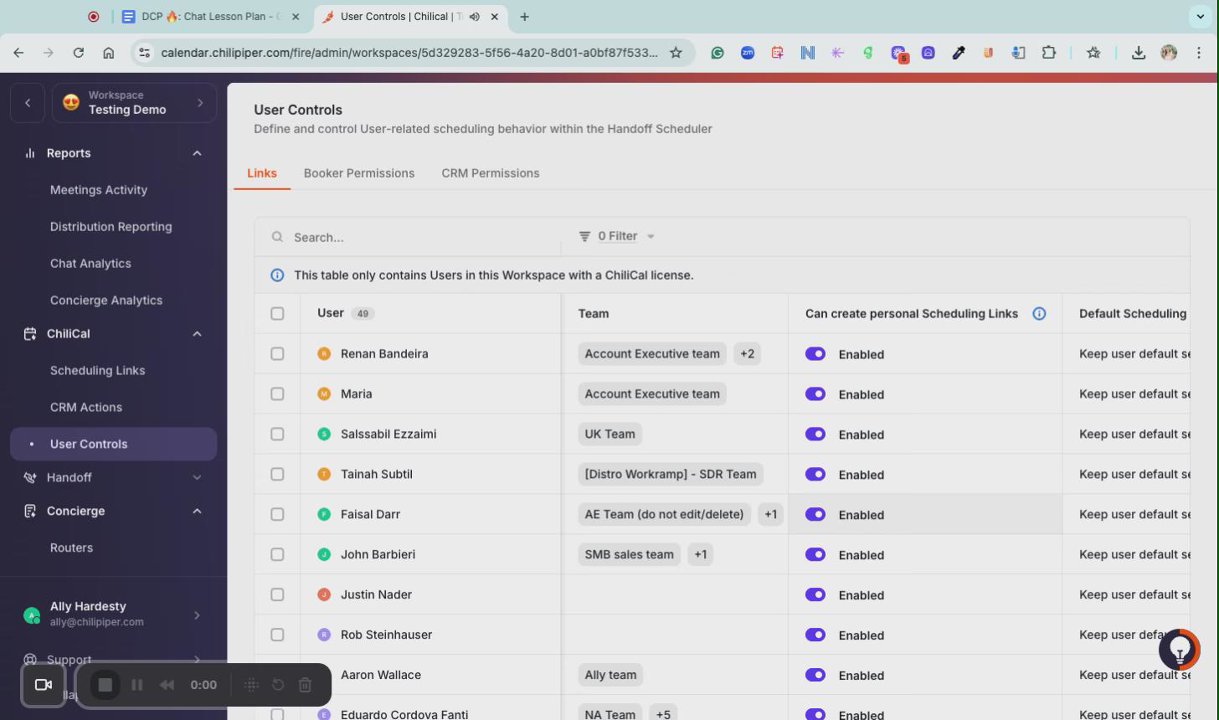Open the 0 Filter dropdown
1219x720 pixels.
pyautogui.click(x=617, y=237)
